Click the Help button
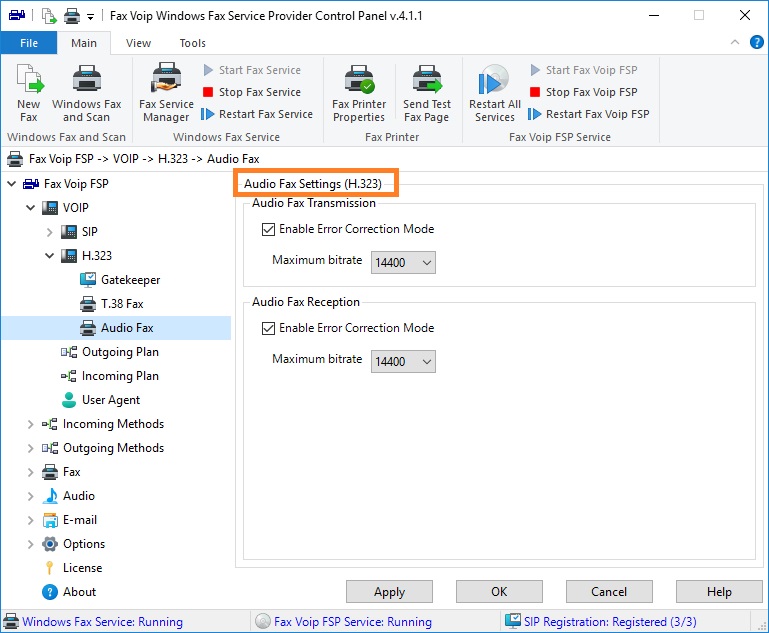This screenshot has width=769, height=633. pyautogui.click(x=719, y=592)
